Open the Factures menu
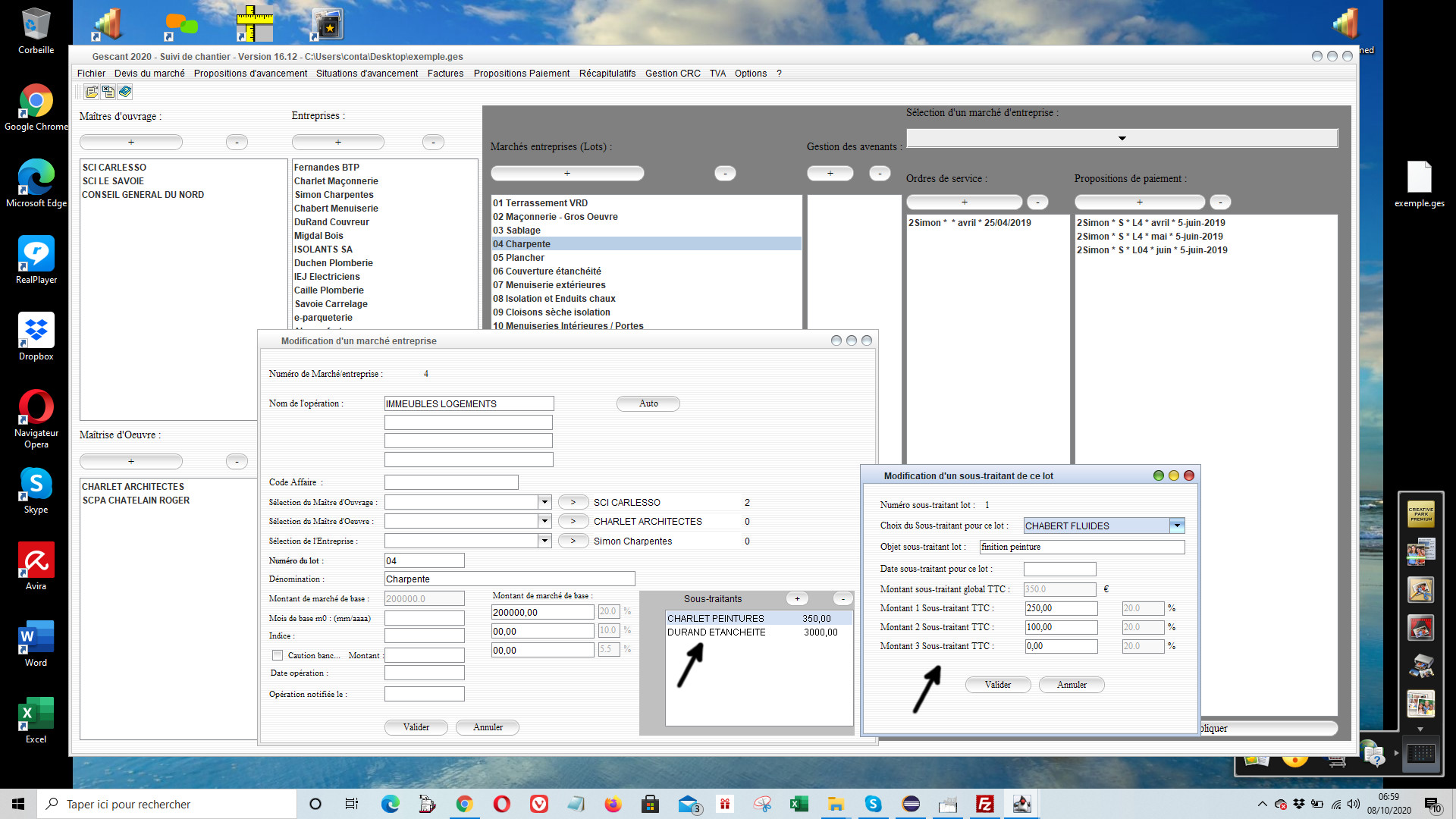Screen dimensions: 1456x819 click(x=445, y=74)
